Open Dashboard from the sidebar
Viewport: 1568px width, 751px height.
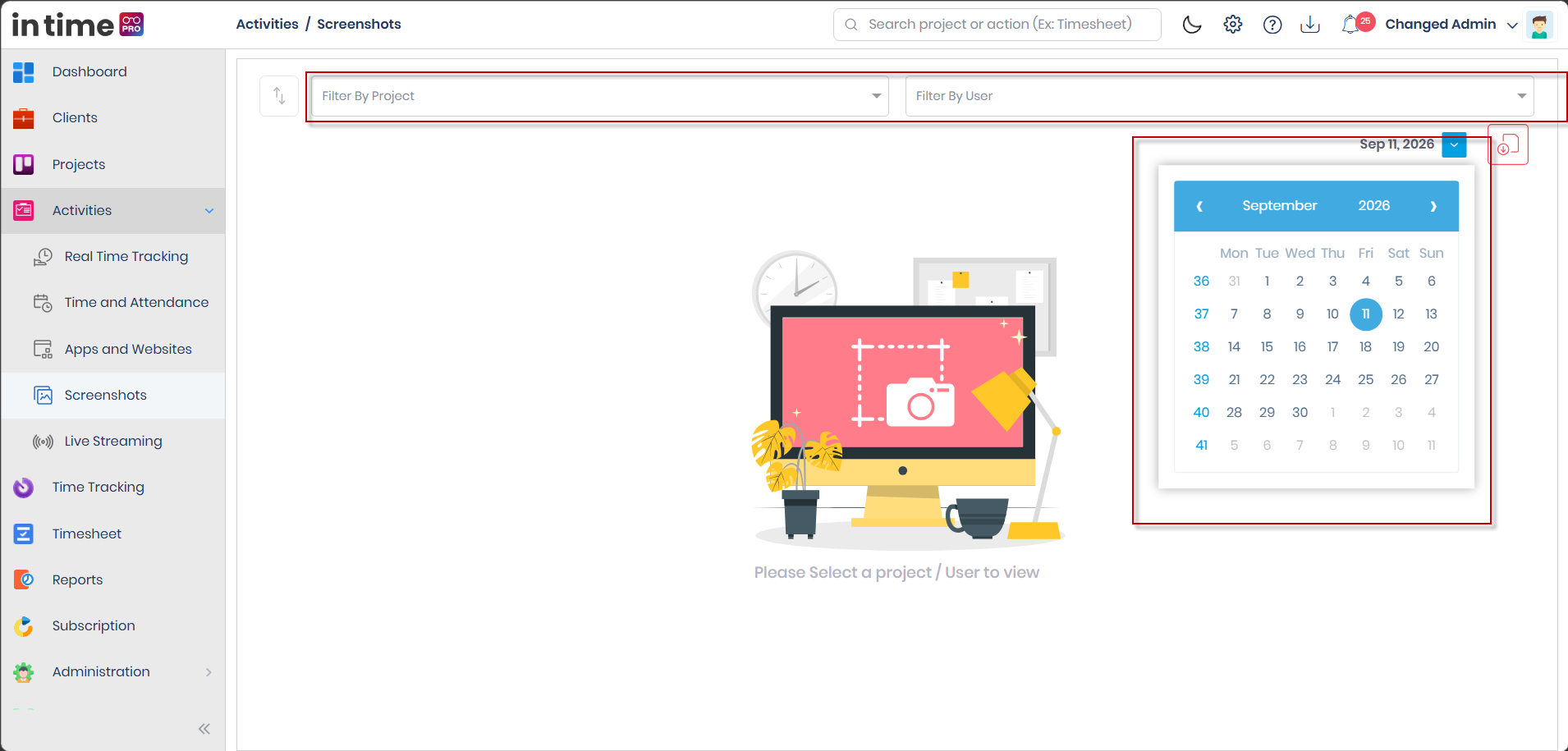tap(112, 71)
